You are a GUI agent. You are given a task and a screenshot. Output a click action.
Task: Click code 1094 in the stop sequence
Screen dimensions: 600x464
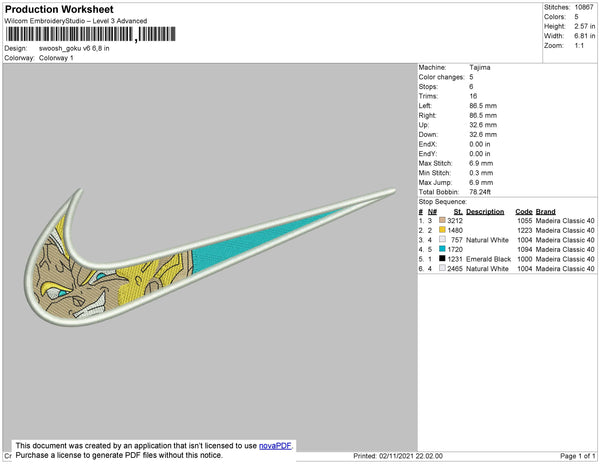click(524, 249)
